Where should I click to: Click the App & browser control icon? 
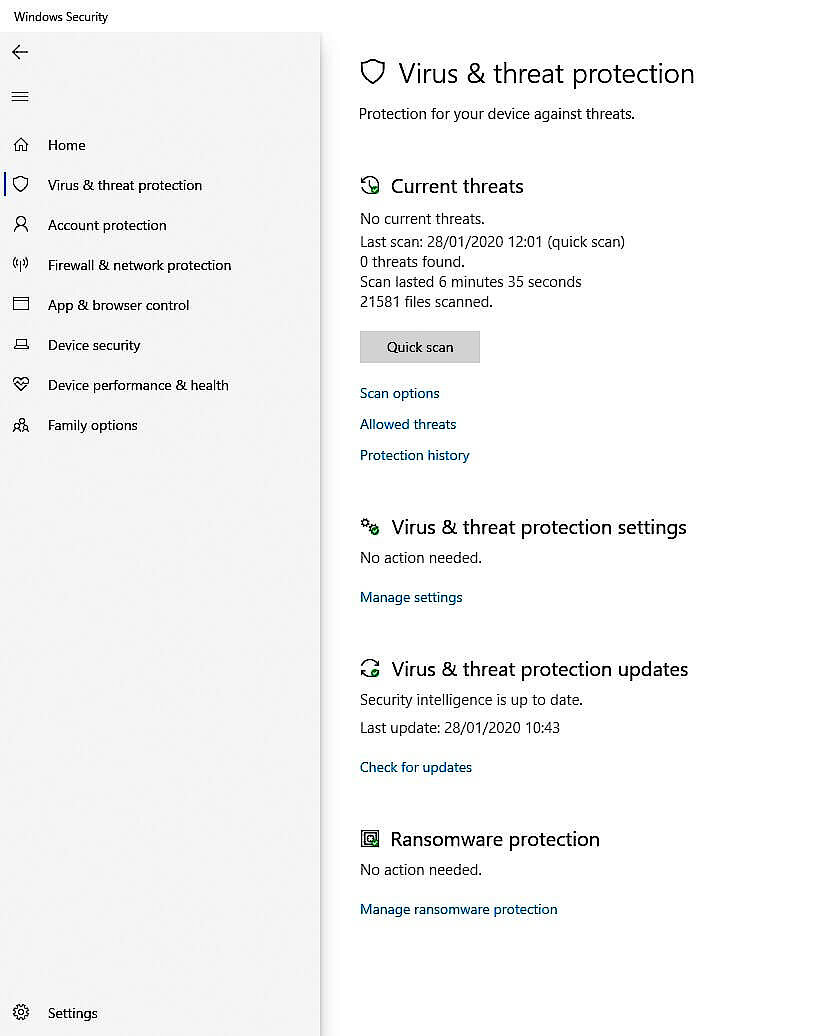[22, 304]
